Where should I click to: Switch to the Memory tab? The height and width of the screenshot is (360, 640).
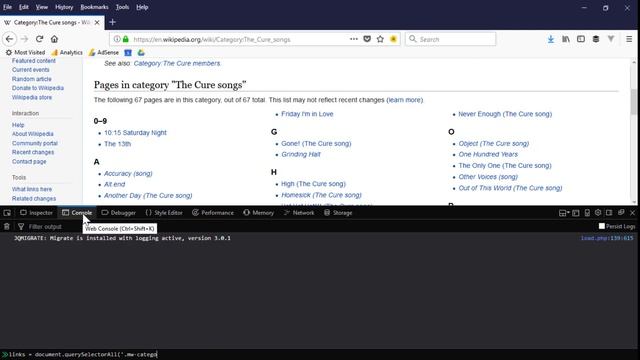258,213
